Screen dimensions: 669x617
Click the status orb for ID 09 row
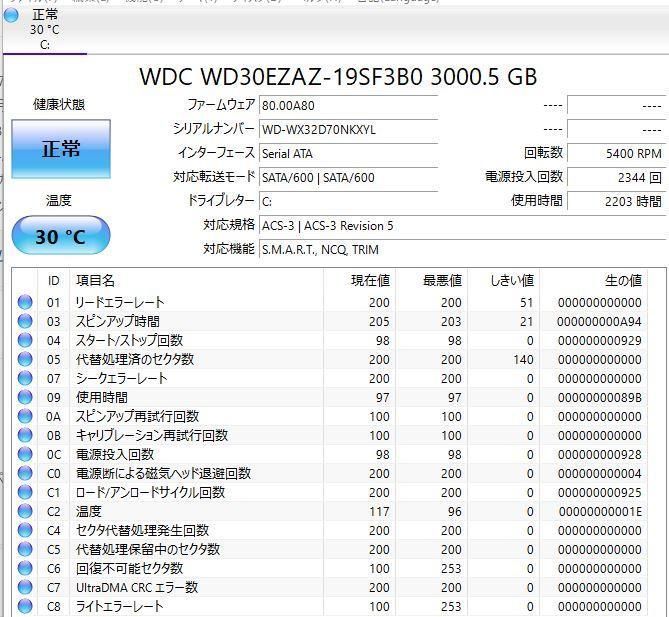tap(25, 397)
